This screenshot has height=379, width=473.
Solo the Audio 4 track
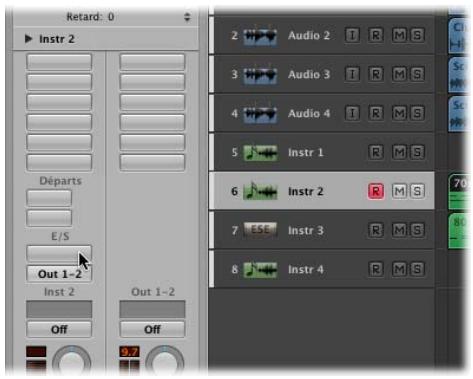pyautogui.click(x=417, y=113)
